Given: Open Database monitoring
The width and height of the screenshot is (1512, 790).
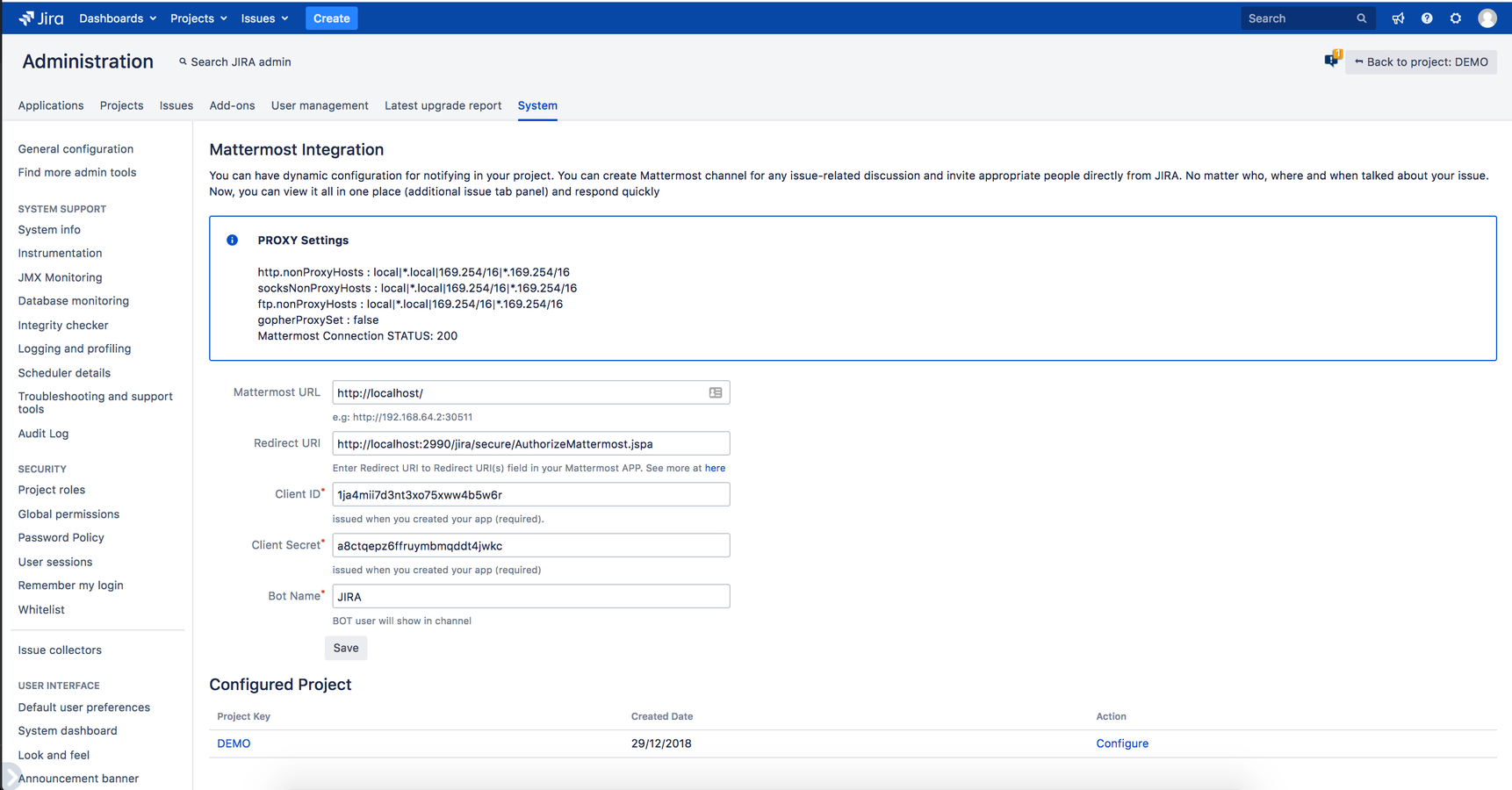Looking at the screenshot, I should (74, 301).
